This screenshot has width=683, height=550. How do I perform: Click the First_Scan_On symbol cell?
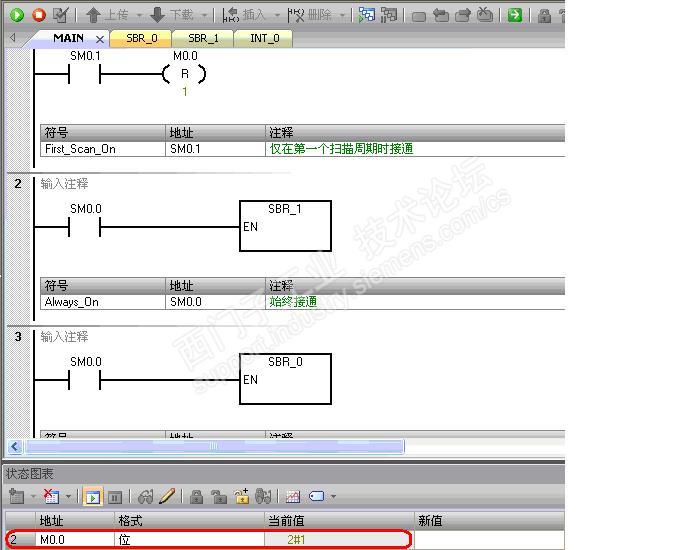coord(103,149)
